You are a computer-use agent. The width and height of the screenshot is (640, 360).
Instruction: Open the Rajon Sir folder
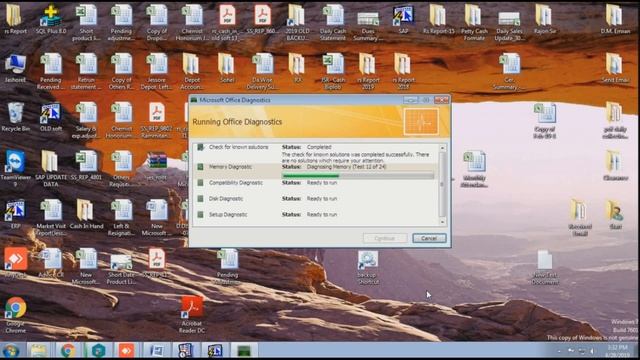544,20
